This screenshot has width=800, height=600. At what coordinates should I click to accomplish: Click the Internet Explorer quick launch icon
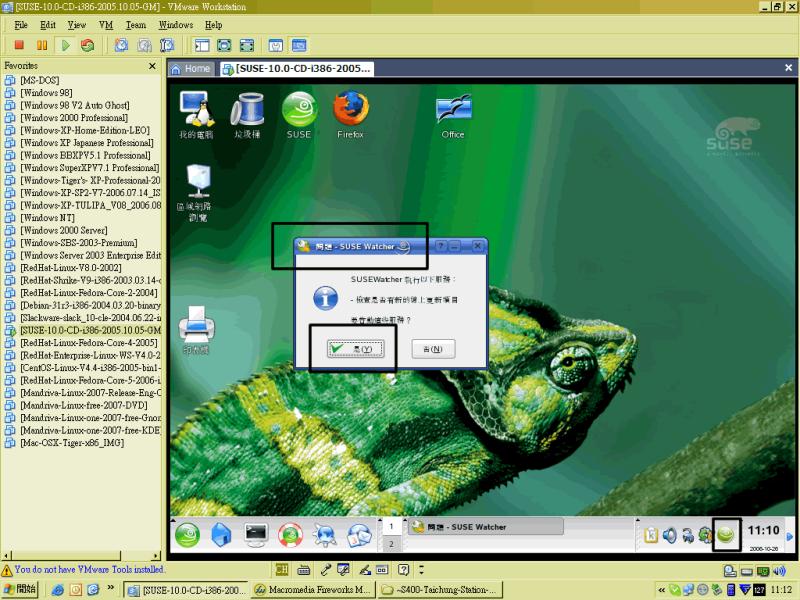(58, 590)
